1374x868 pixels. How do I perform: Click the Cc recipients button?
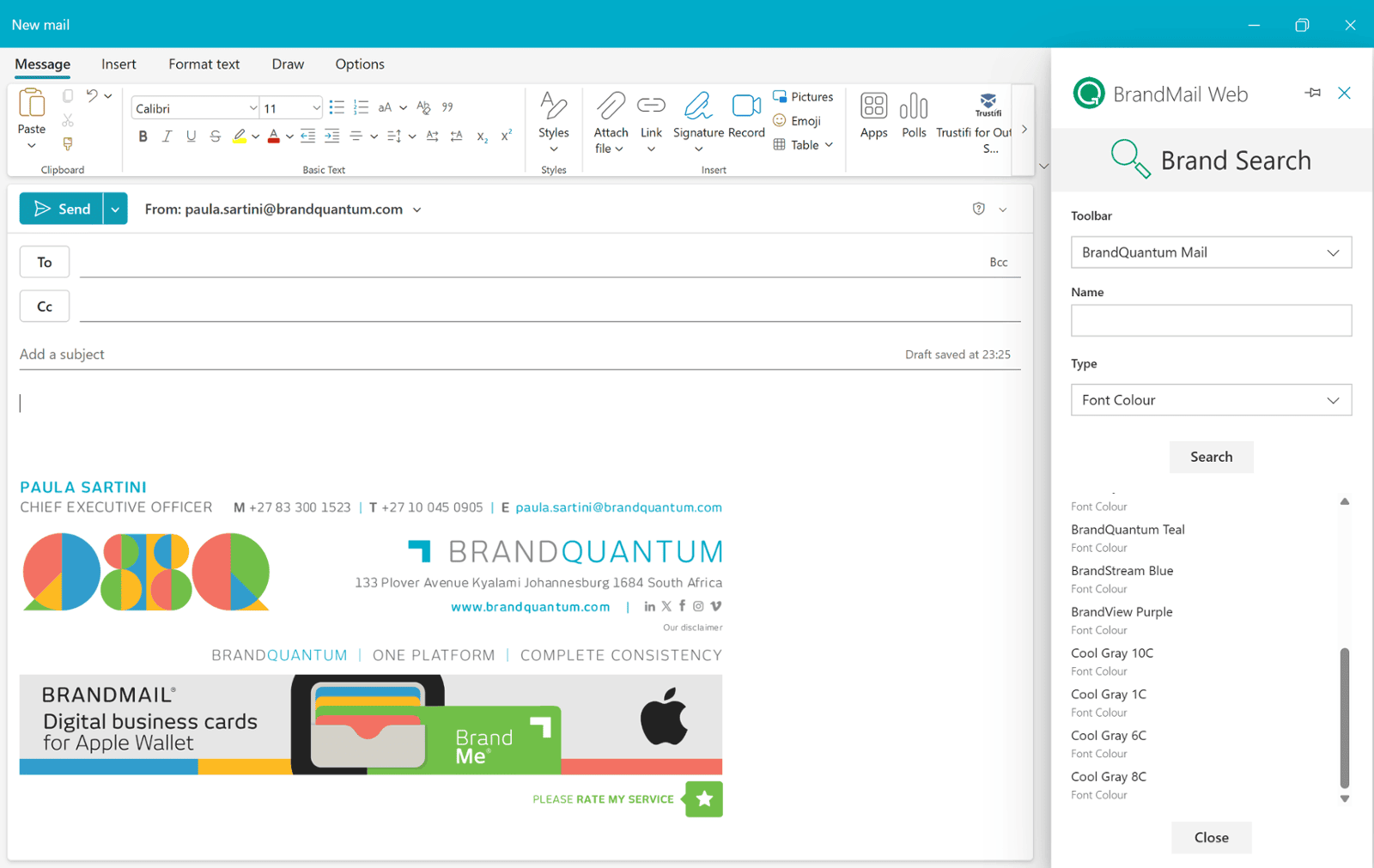45,307
